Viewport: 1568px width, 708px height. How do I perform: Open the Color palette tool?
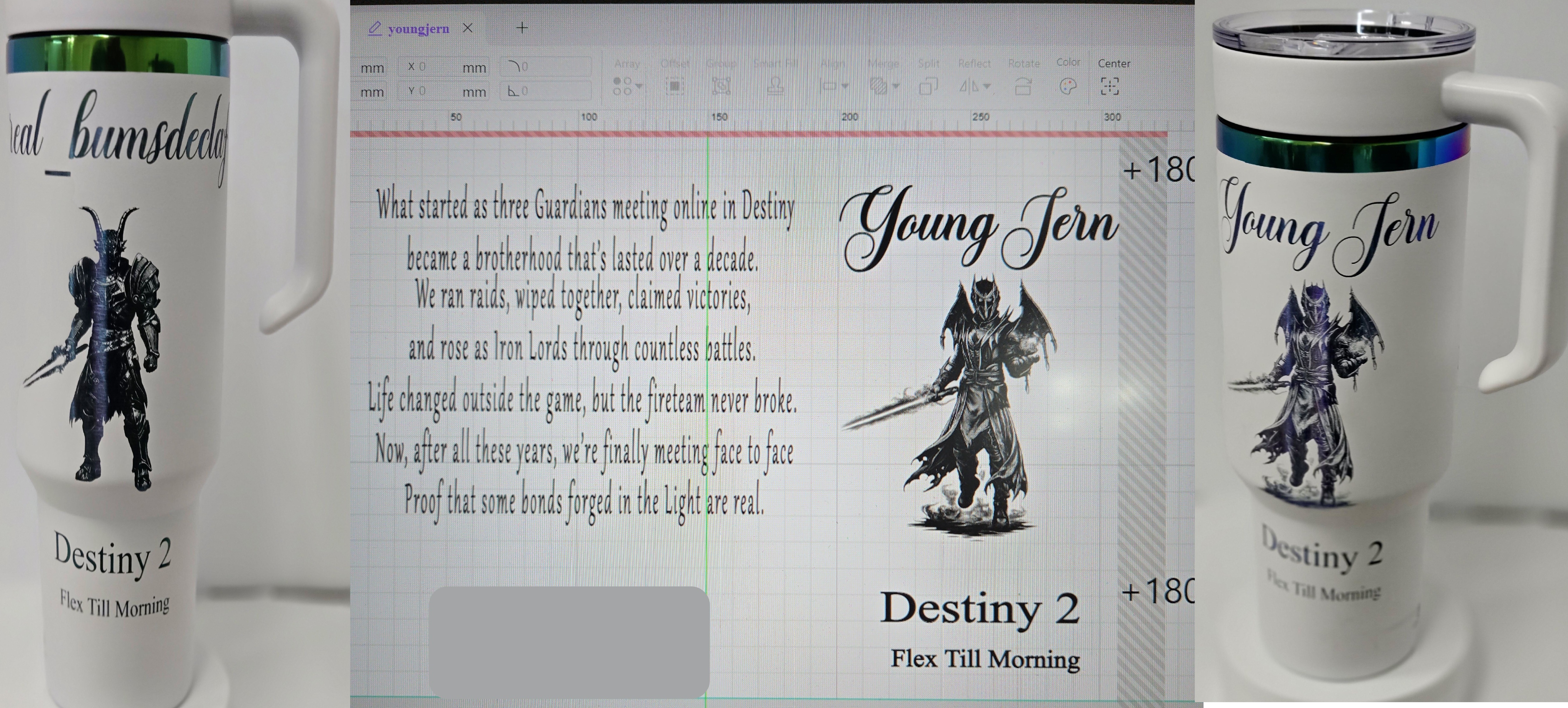1068,86
